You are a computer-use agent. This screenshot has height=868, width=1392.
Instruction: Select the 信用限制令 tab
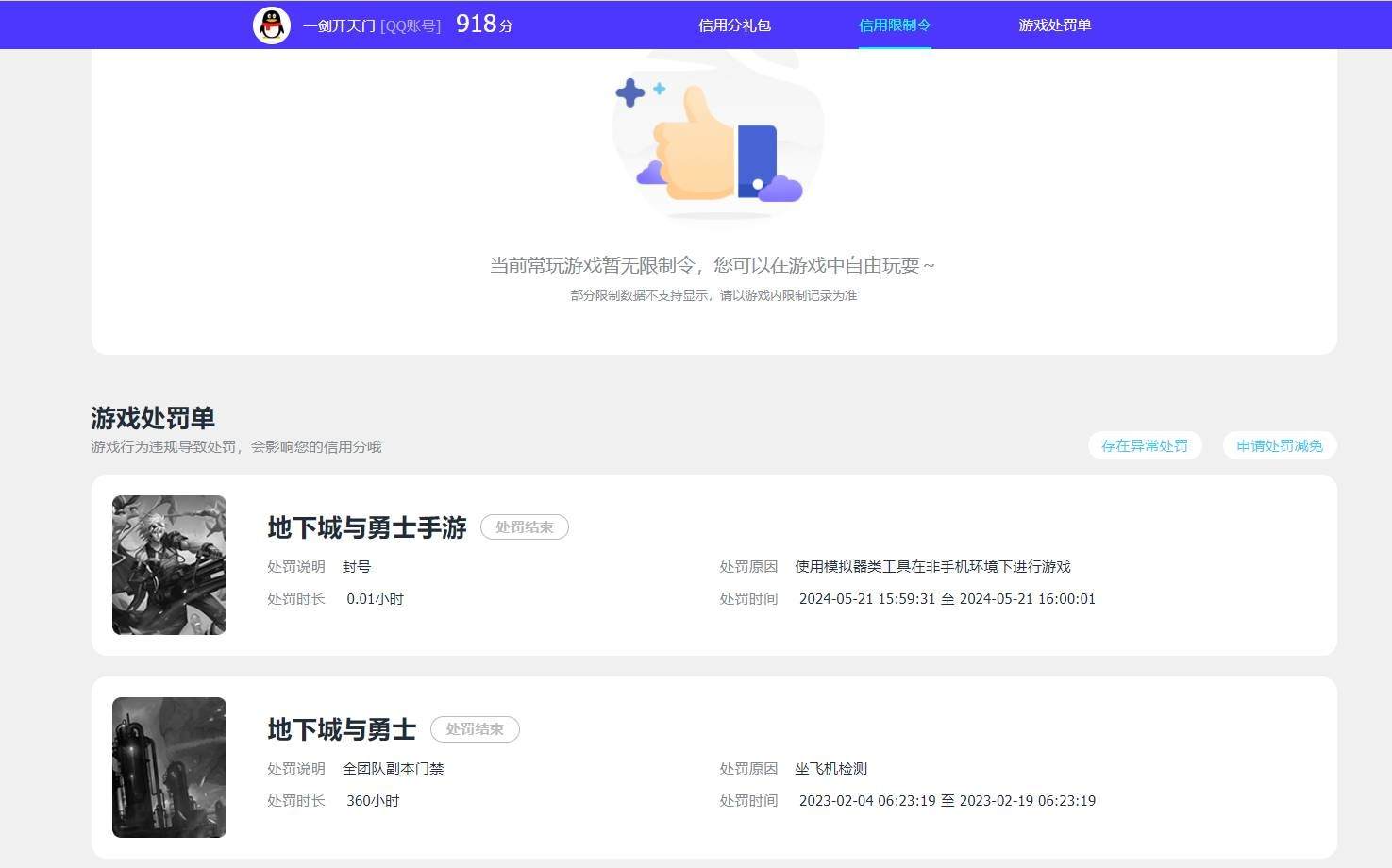pyautogui.click(x=895, y=25)
